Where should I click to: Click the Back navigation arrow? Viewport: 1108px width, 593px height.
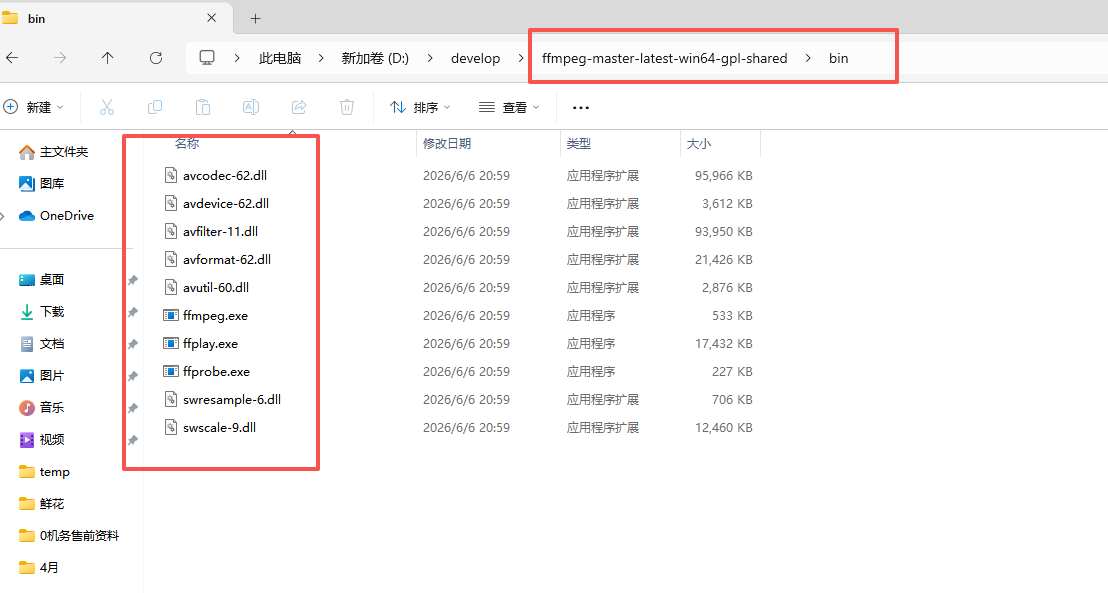12,58
